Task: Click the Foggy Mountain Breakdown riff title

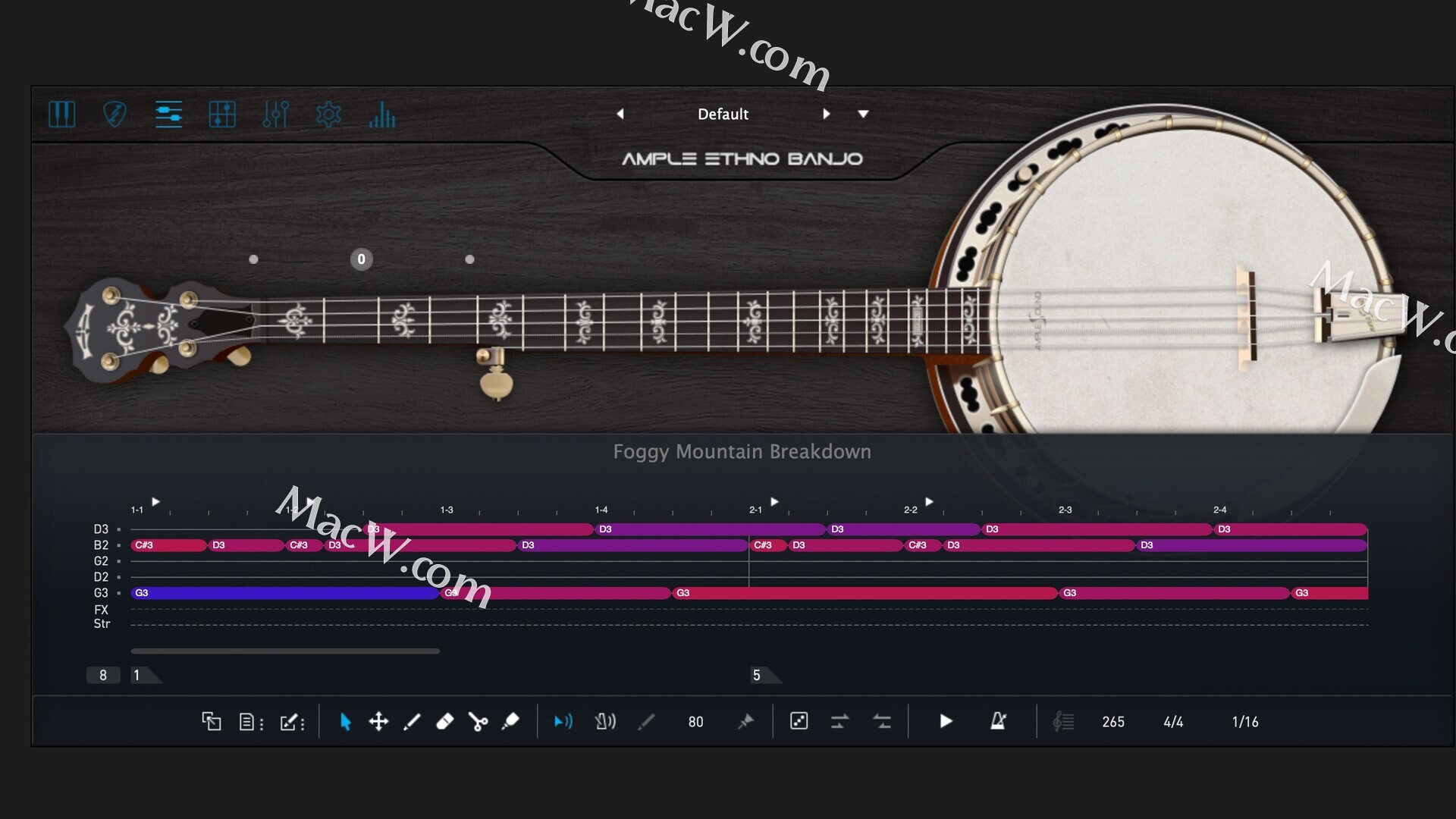Action: coord(742,451)
